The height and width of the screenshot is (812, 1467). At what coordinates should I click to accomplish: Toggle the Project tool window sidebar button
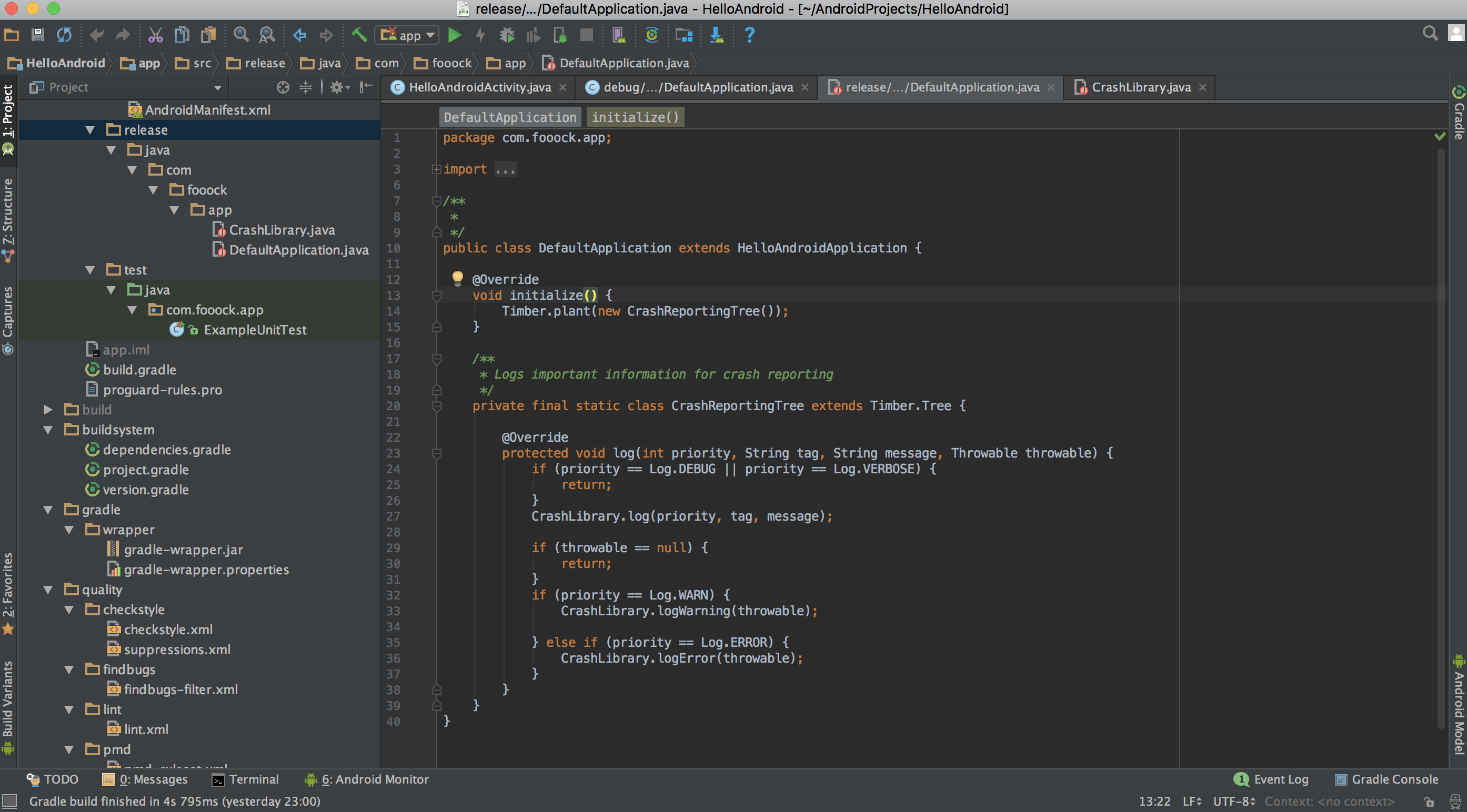[x=8, y=111]
